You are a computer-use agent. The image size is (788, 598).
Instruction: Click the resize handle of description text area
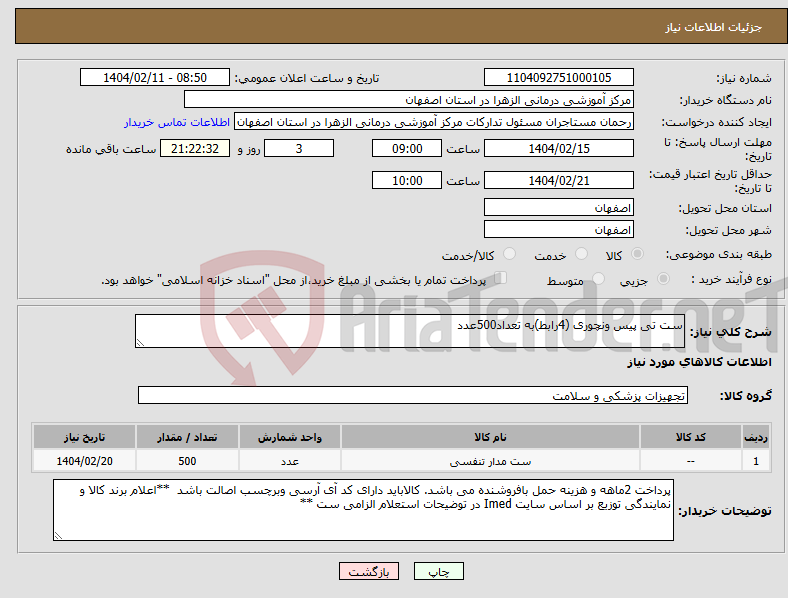(140, 343)
